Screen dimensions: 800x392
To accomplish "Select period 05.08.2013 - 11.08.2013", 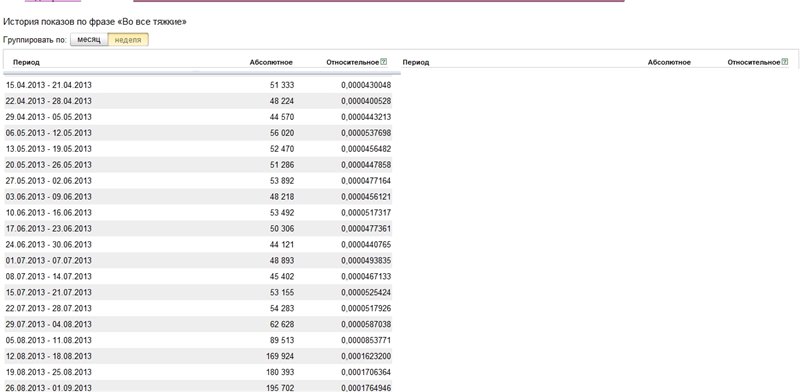I will (x=48, y=340).
